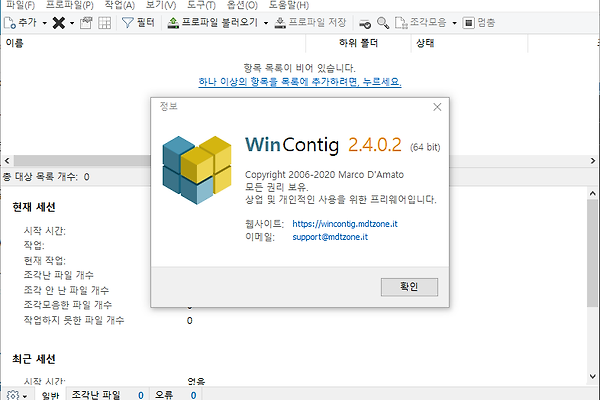
Task: Open the 도구(T) menu
Action: (201, 5)
